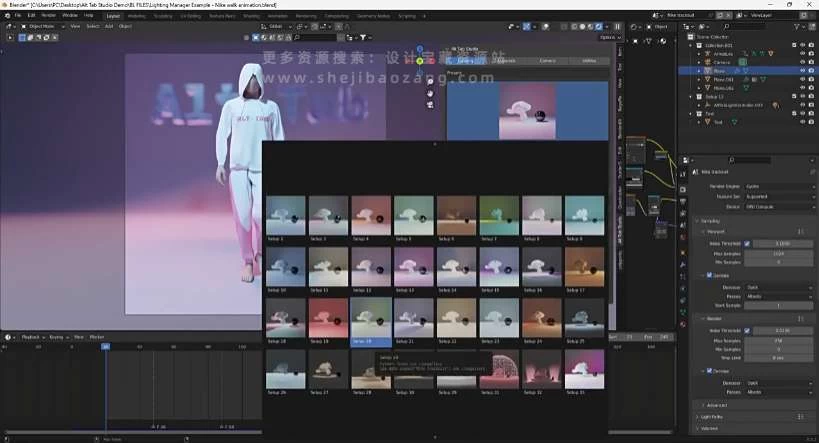Hide the Camera object in the outliner

click(801, 62)
